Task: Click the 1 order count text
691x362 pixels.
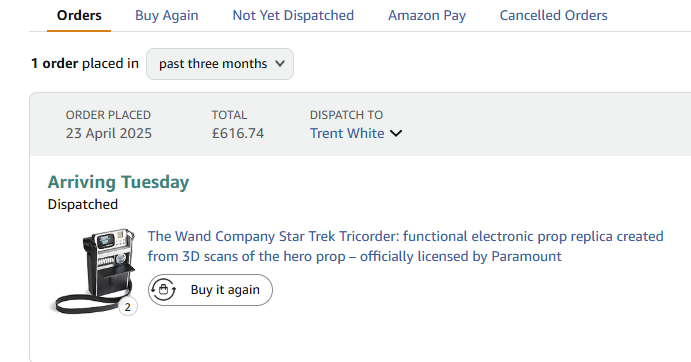Action: 55,63
